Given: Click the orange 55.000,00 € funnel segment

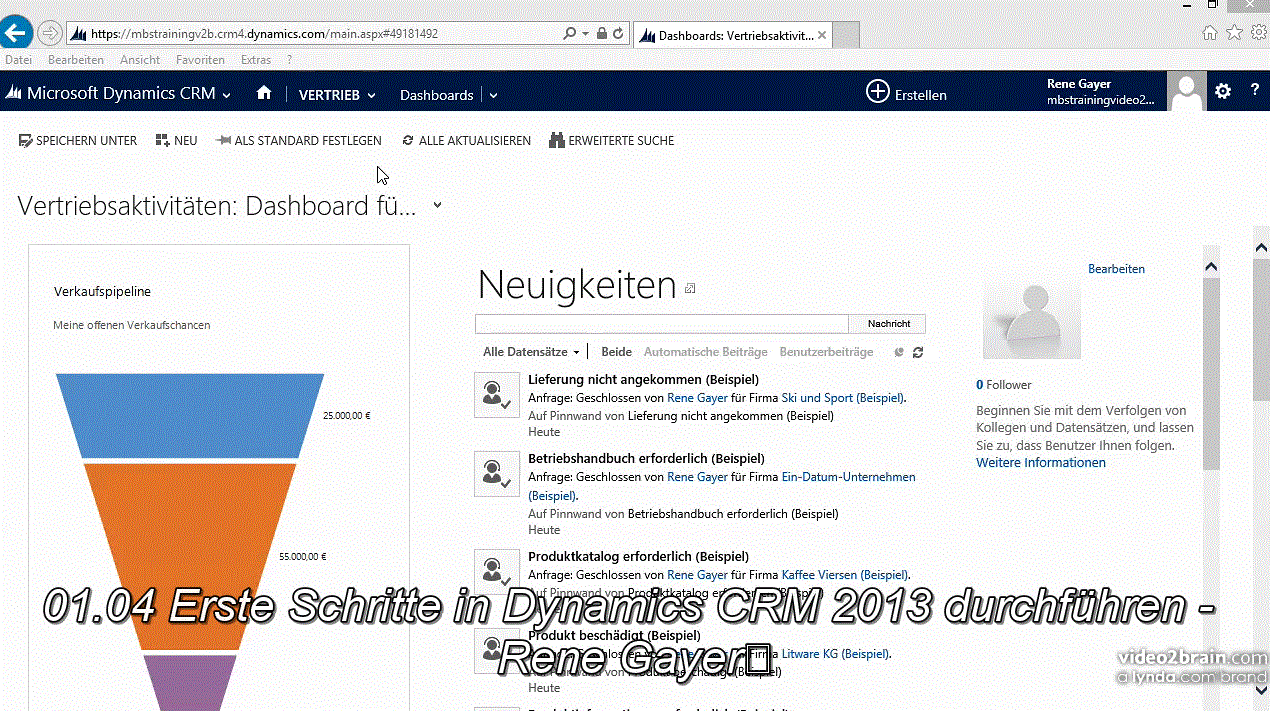Looking at the screenshot, I should point(190,556).
